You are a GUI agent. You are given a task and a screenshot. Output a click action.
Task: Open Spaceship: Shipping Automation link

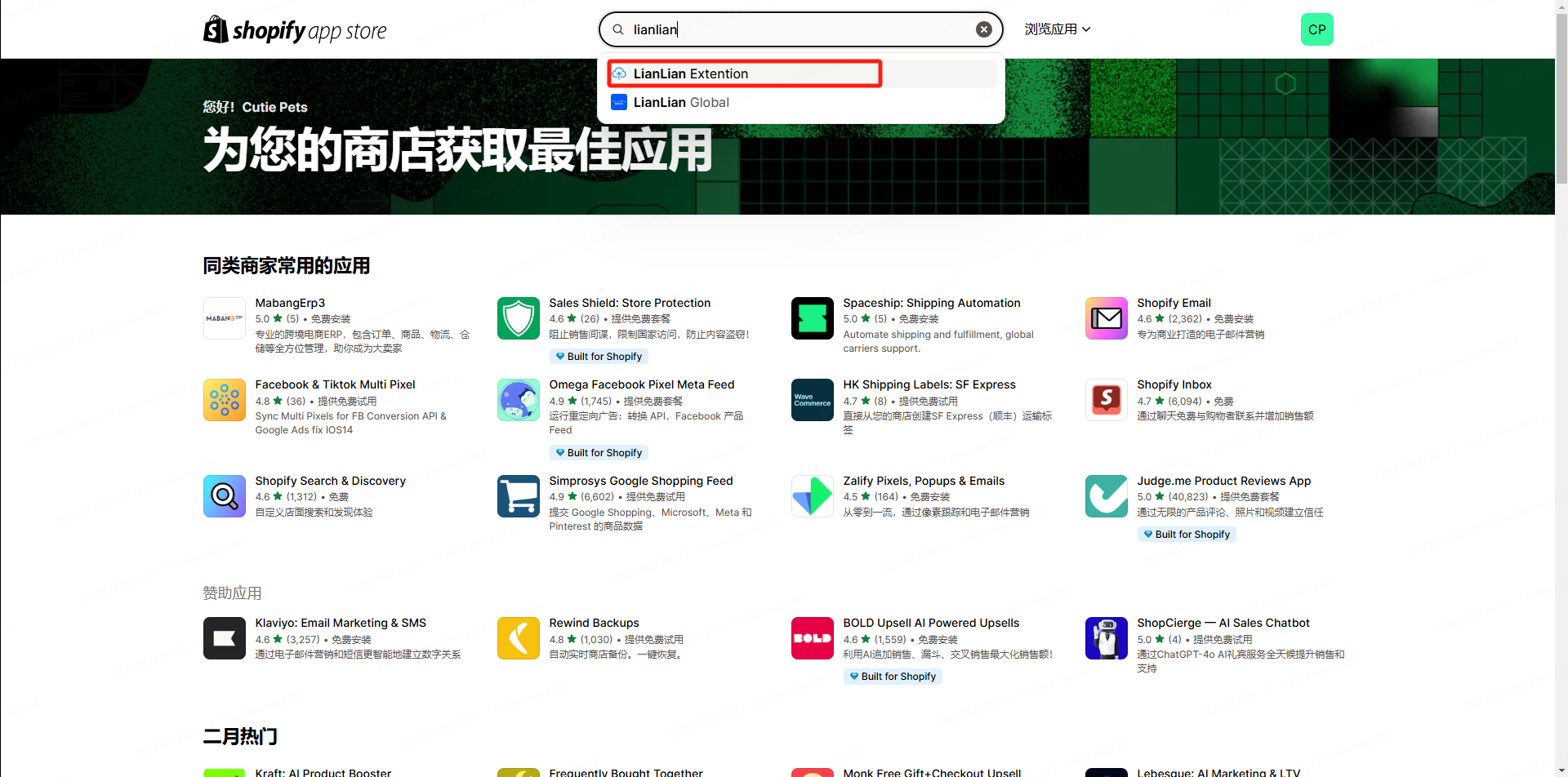[x=932, y=303]
